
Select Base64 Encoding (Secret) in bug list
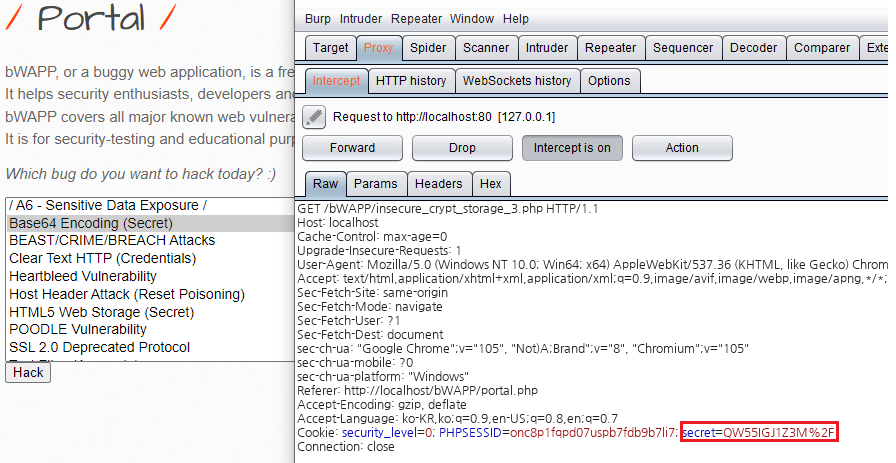click(150, 223)
